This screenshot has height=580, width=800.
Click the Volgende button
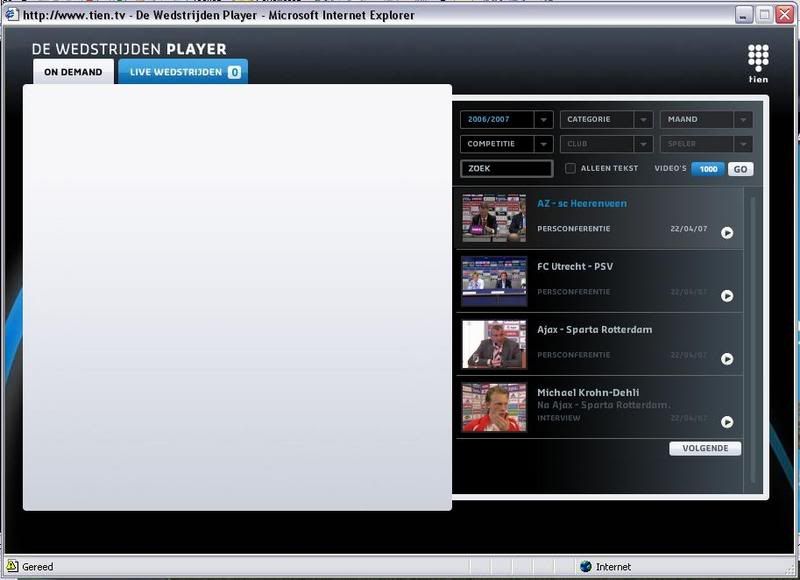tap(705, 448)
